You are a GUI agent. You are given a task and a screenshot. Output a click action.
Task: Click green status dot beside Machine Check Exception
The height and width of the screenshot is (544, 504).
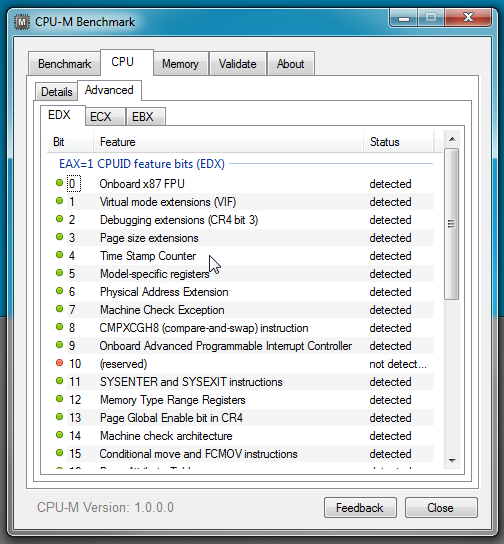pyautogui.click(x=59, y=308)
